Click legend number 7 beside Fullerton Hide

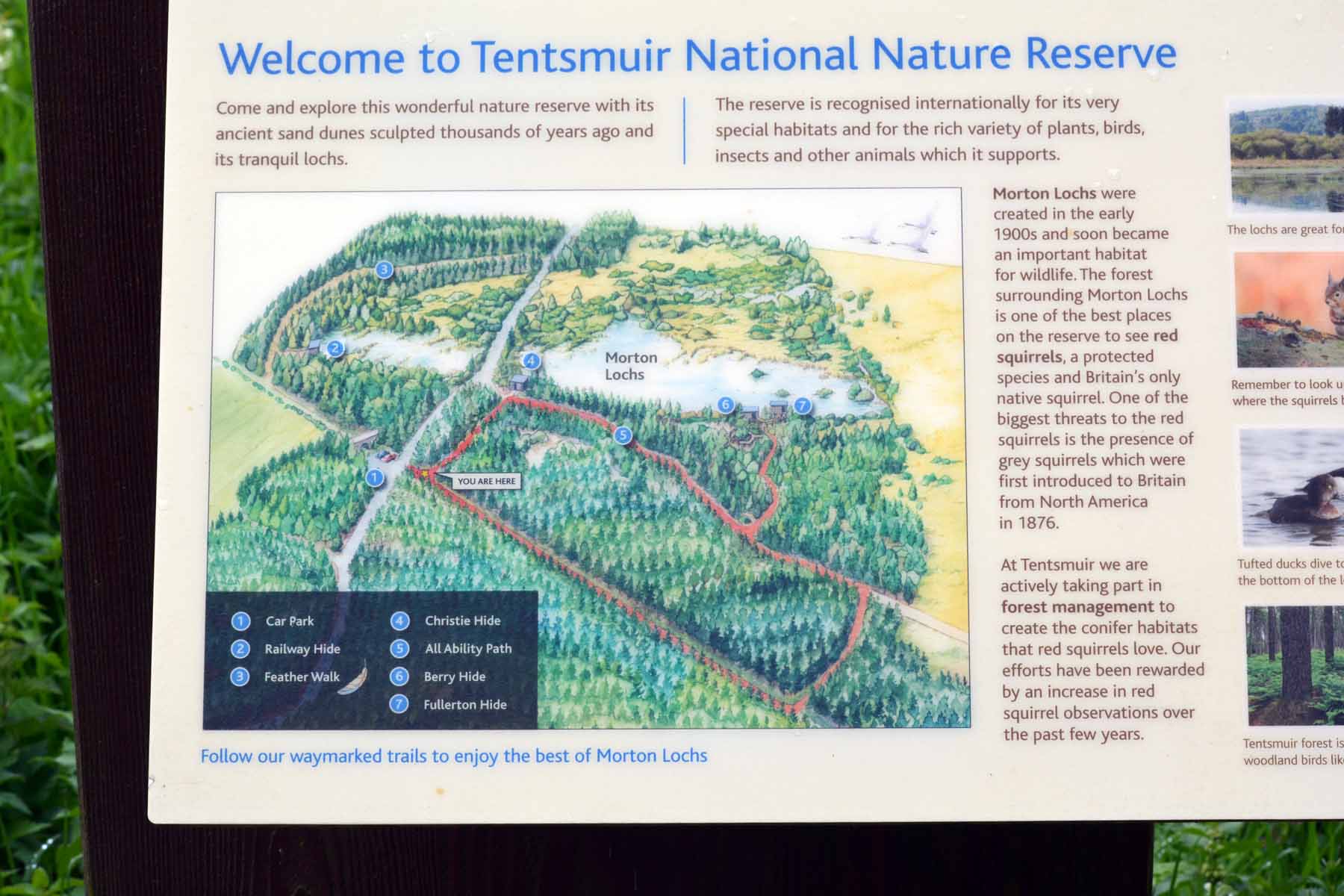(399, 704)
